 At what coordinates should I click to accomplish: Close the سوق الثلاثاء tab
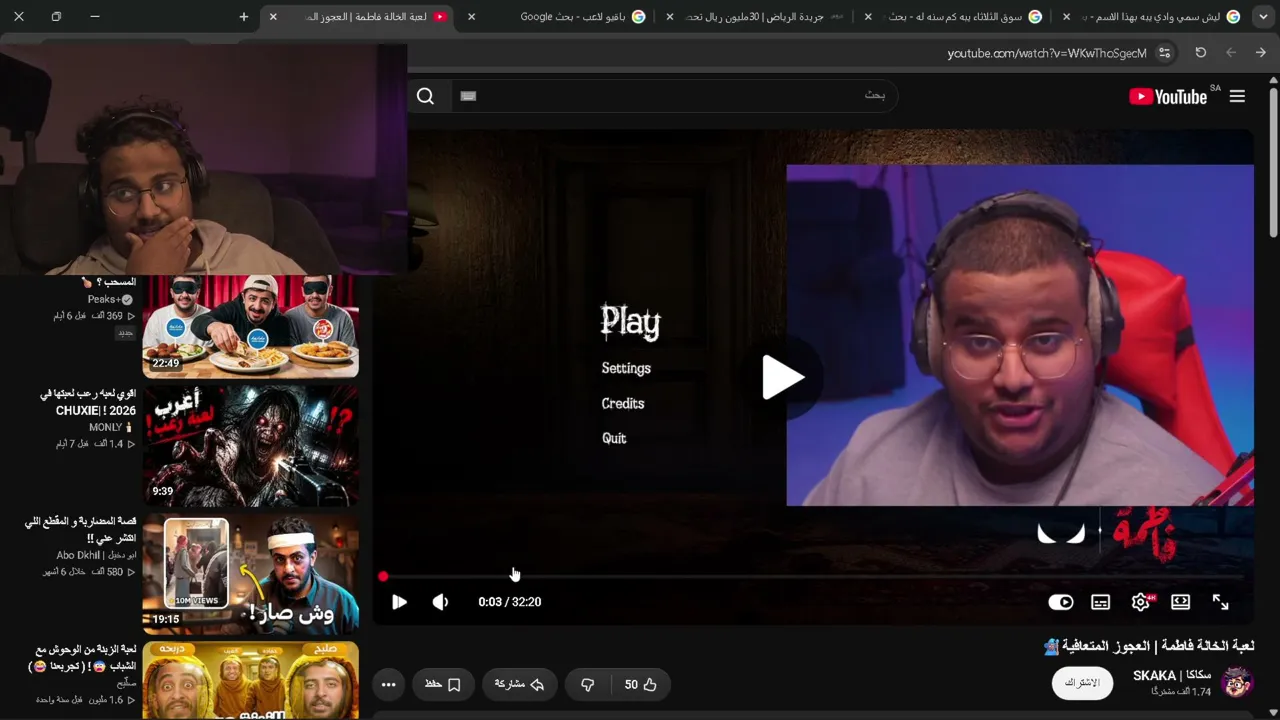(x=867, y=17)
